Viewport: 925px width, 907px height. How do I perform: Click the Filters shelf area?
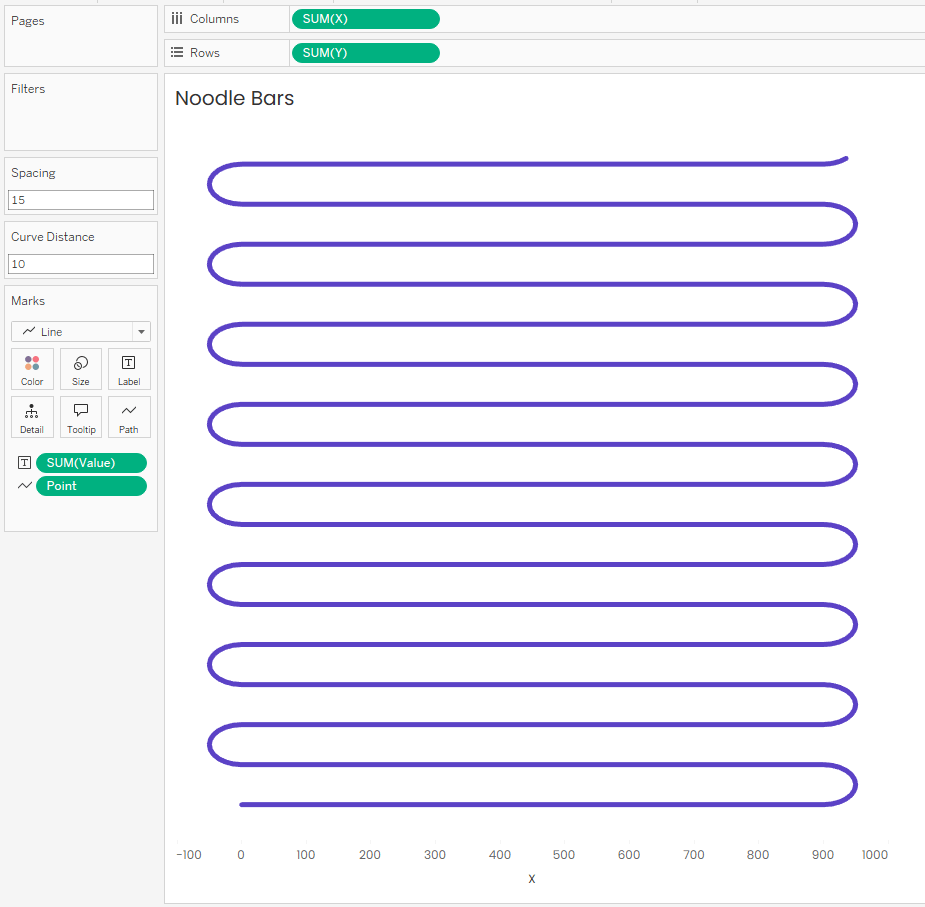80,110
